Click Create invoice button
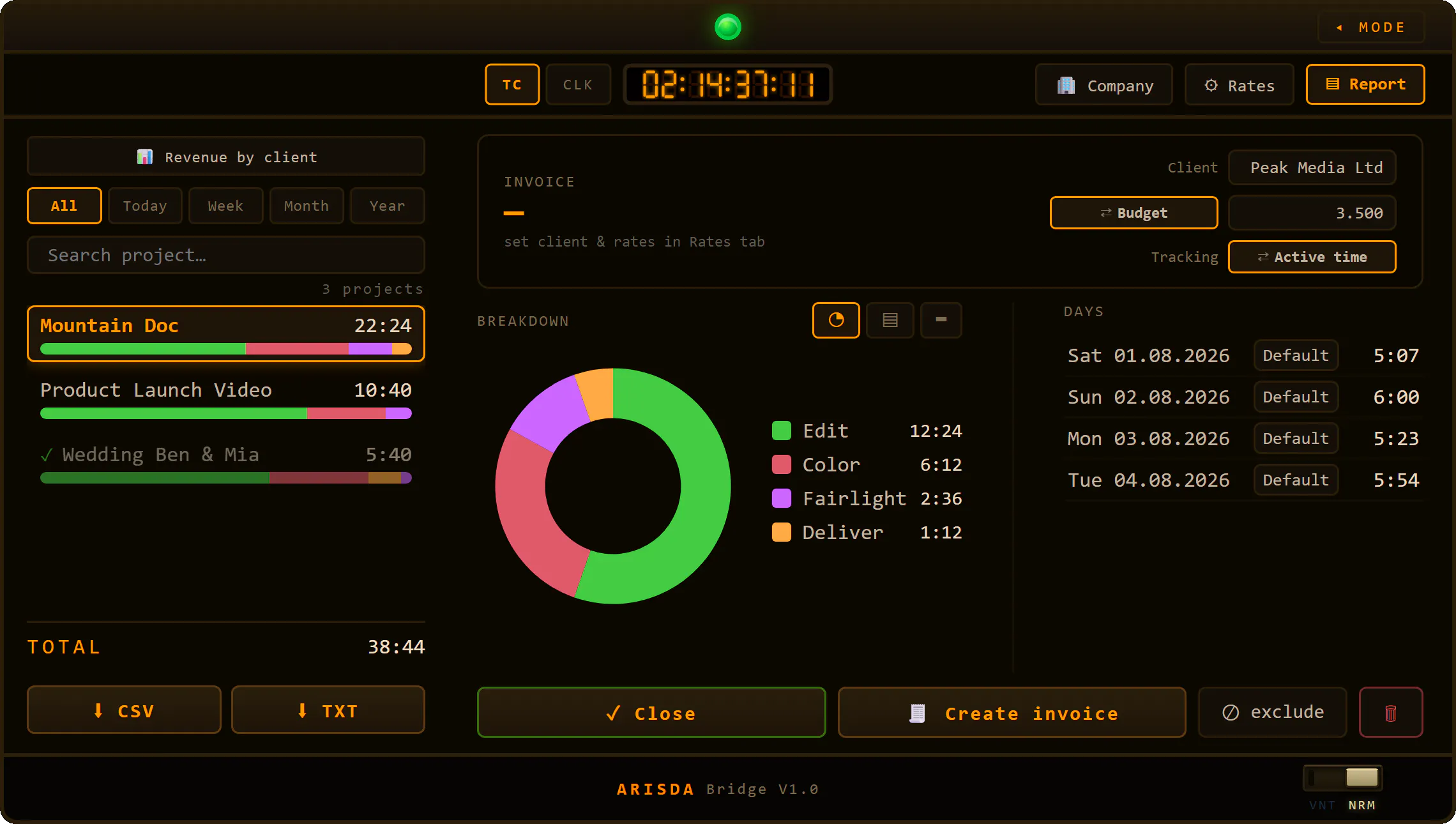This screenshot has height=824, width=1456. [1012, 712]
